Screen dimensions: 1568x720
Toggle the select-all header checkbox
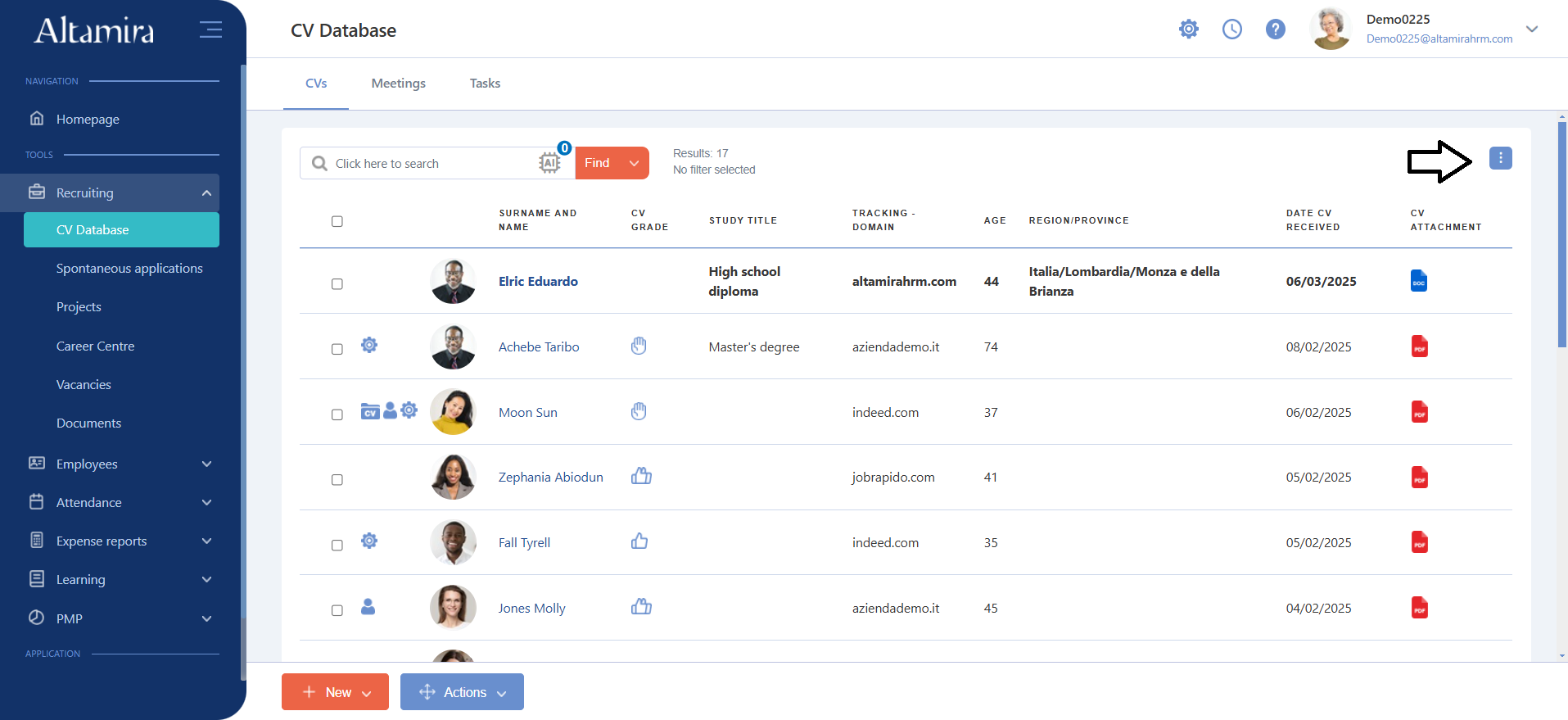point(337,221)
